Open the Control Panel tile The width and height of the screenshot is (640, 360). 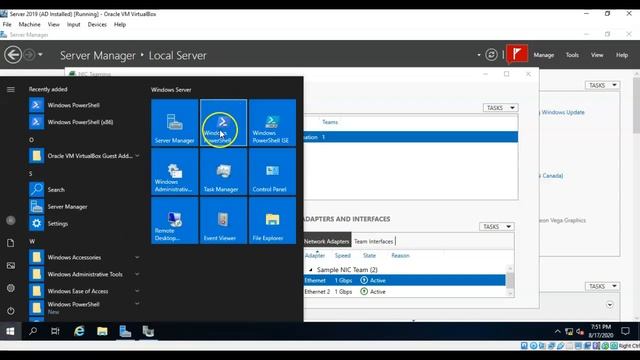[272, 171]
